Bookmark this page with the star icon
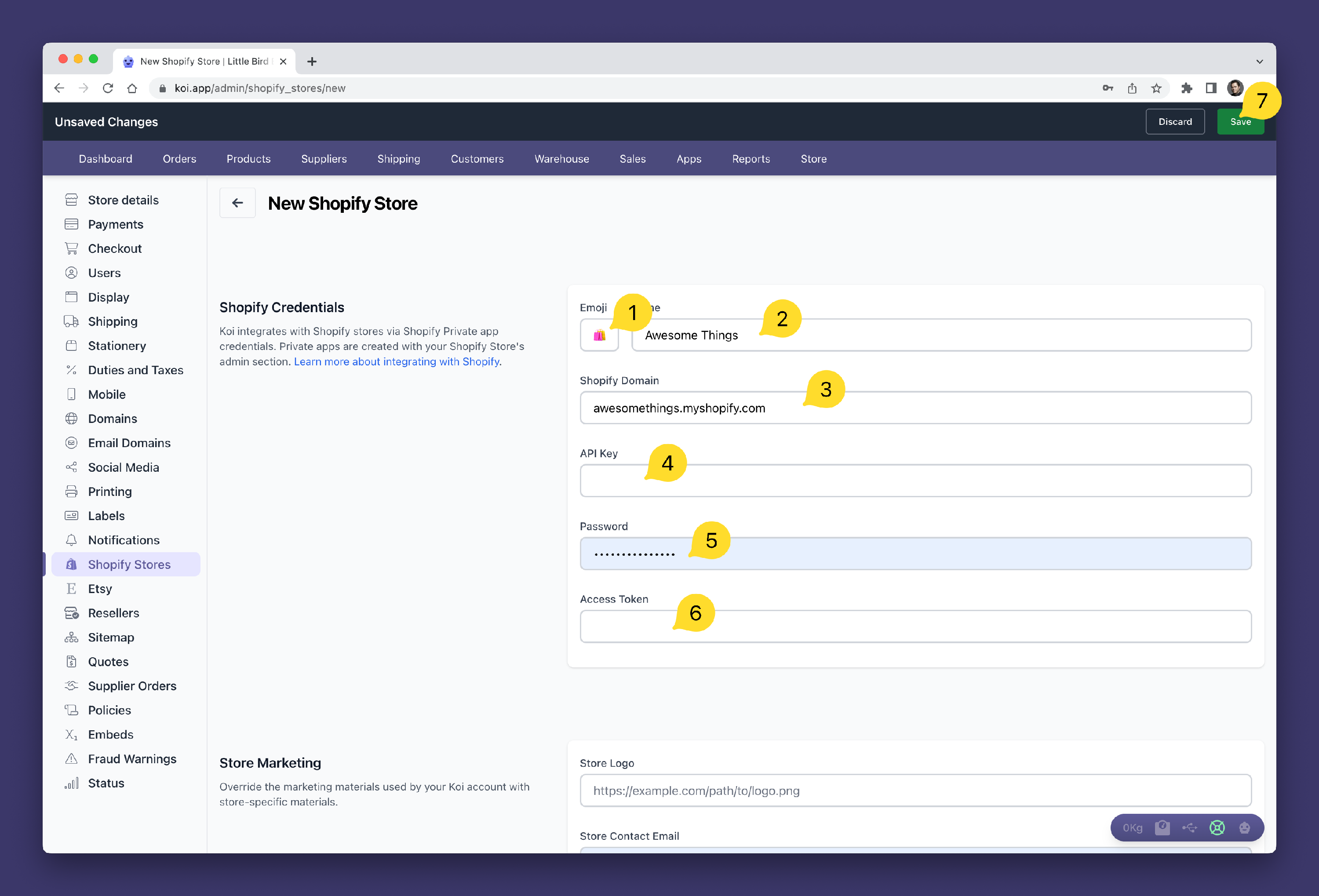Viewport: 1319px width, 896px height. [1156, 88]
